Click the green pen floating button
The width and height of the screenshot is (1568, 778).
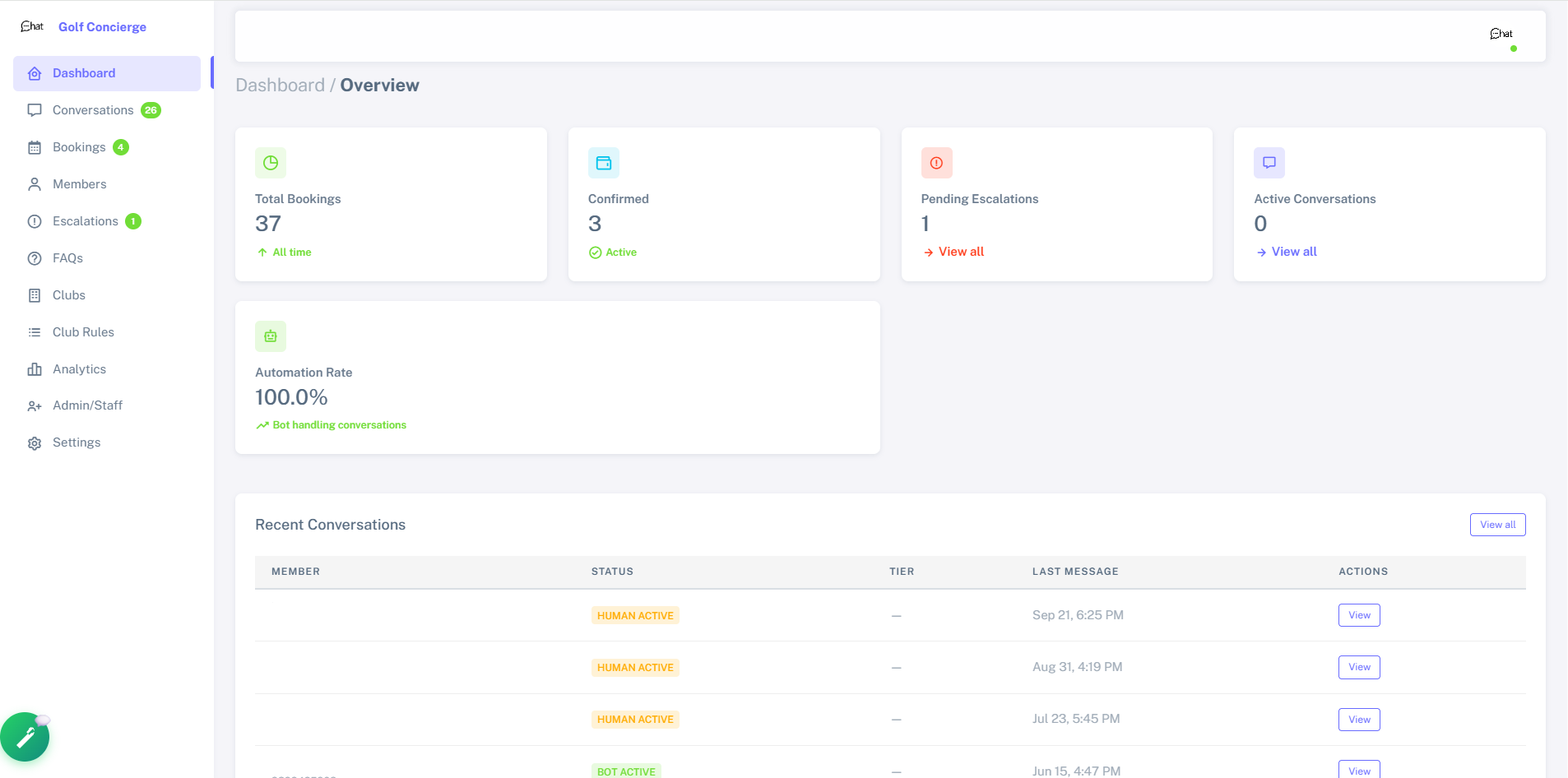(25, 737)
